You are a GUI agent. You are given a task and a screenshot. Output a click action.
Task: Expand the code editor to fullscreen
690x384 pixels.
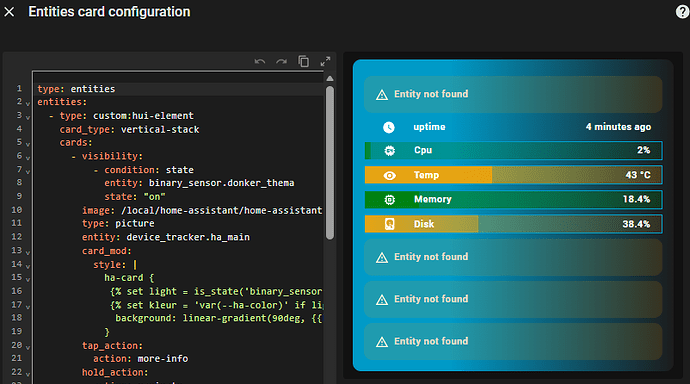coord(325,62)
